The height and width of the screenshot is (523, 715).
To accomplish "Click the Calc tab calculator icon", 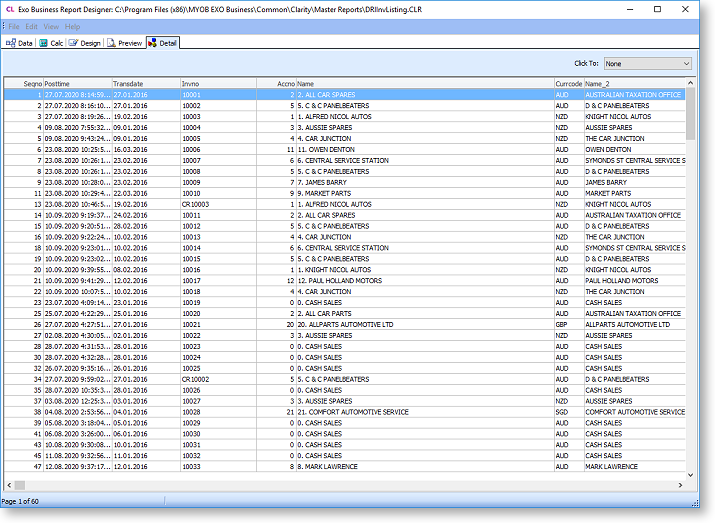I will [44, 43].
